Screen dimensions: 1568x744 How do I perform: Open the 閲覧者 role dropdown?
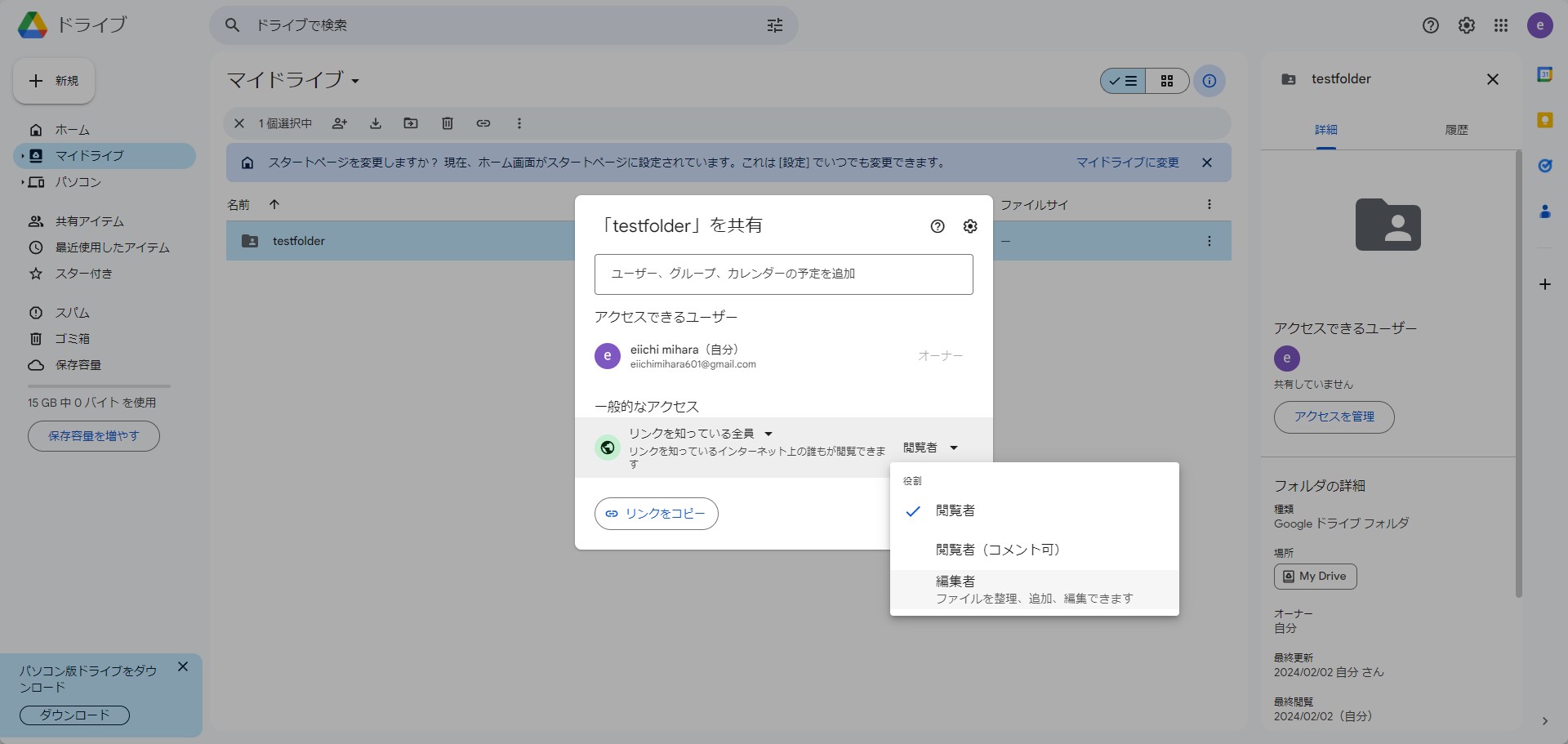click(x=930, y=448)
